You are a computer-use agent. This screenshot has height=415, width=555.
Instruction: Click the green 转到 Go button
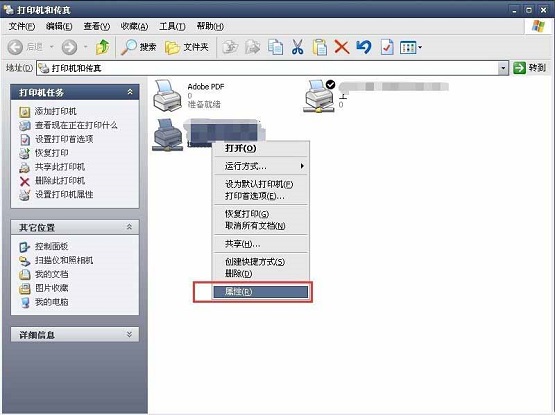coord(530,68)
